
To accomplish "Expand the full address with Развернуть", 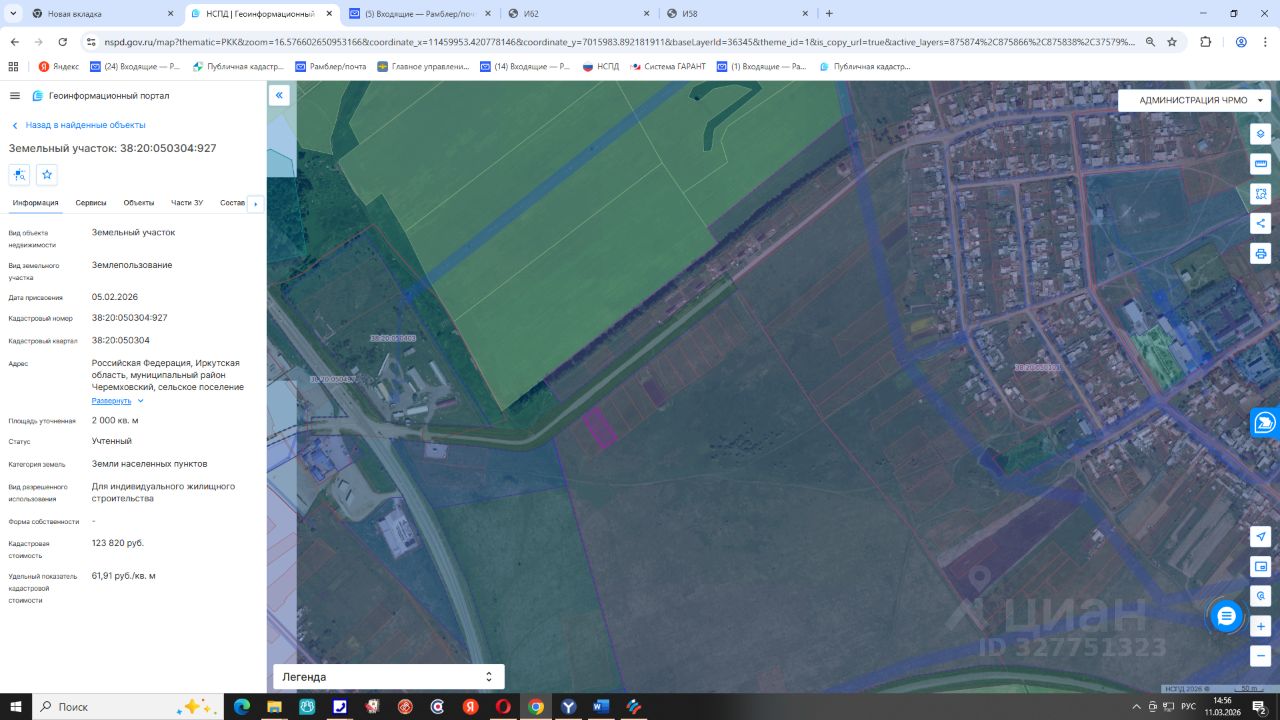I will (117, 400).
